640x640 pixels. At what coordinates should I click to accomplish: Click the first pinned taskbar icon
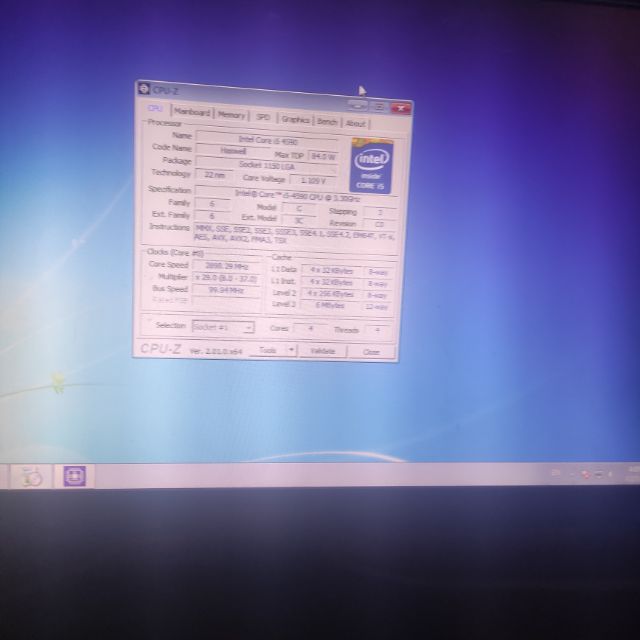[30, 477]
